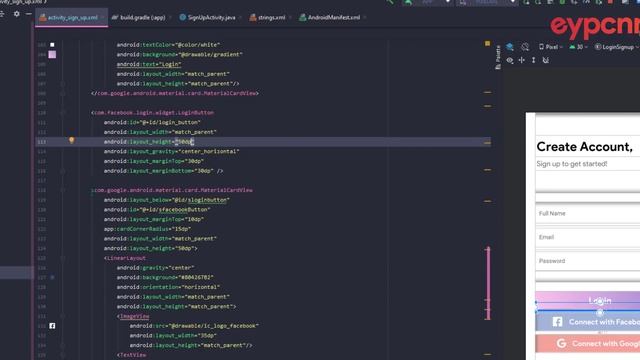Click the orientation for preview icon

(x=525, y=47)
